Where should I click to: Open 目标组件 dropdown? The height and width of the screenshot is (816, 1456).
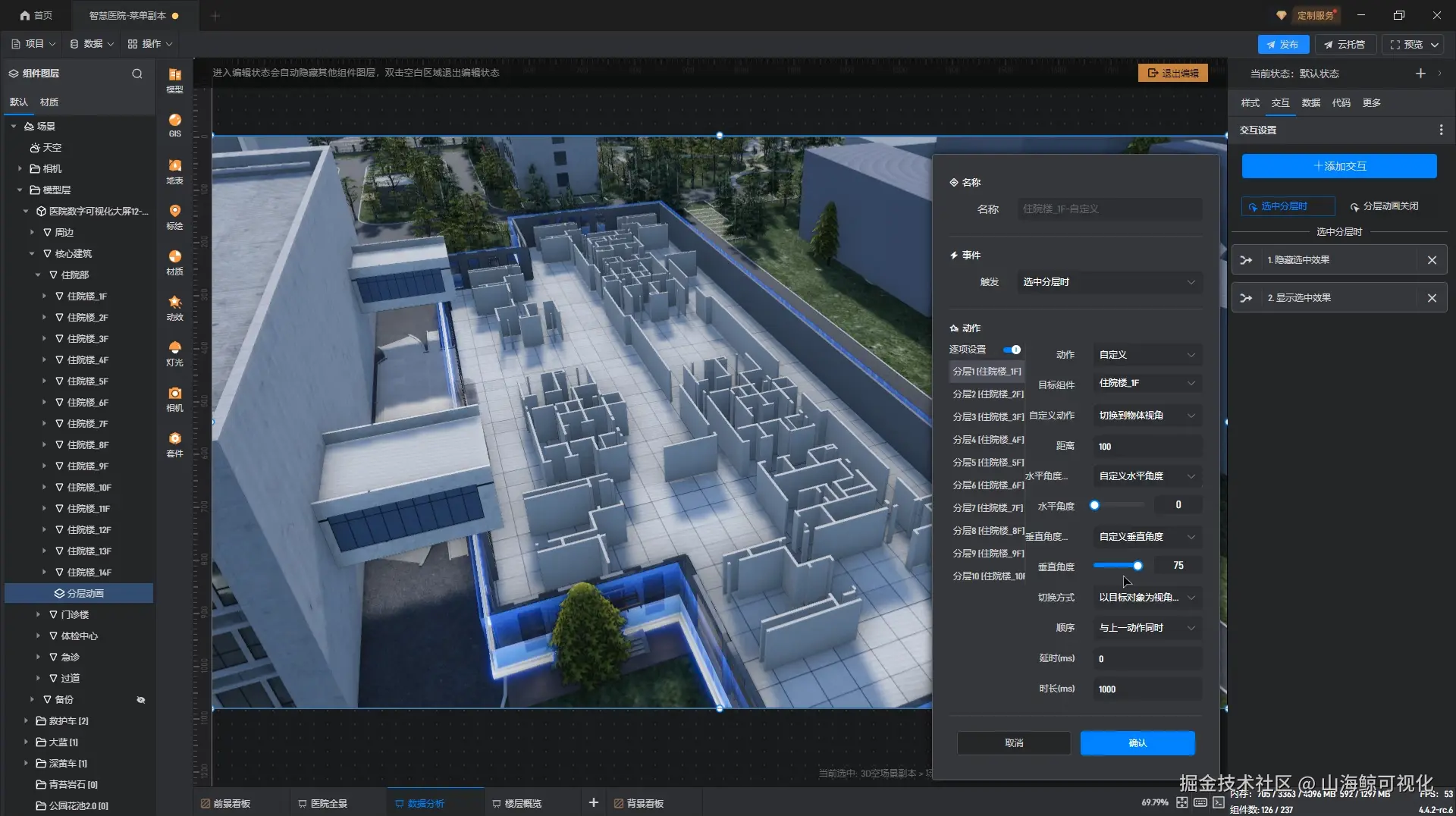pos(1147,384)
